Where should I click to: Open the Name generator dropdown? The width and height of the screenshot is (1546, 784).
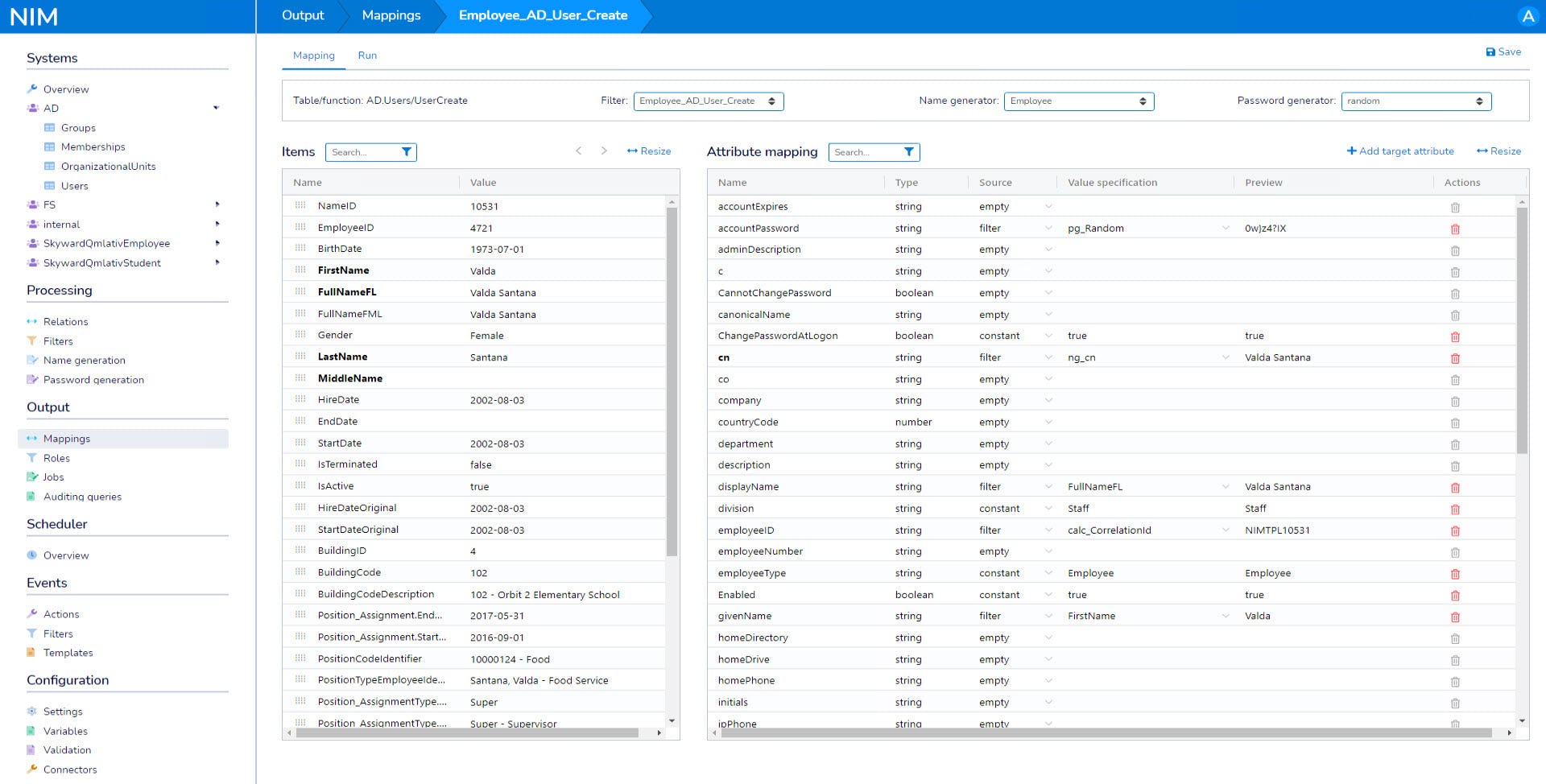[1078, 101]
